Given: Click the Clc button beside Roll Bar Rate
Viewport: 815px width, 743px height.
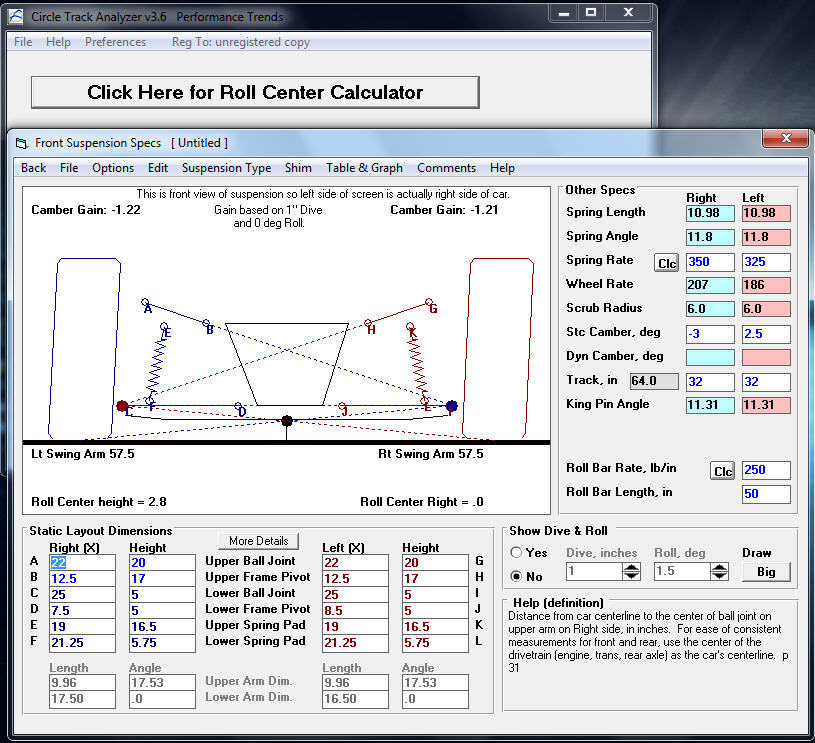Looking at the screenshot, I should point(722,471).
